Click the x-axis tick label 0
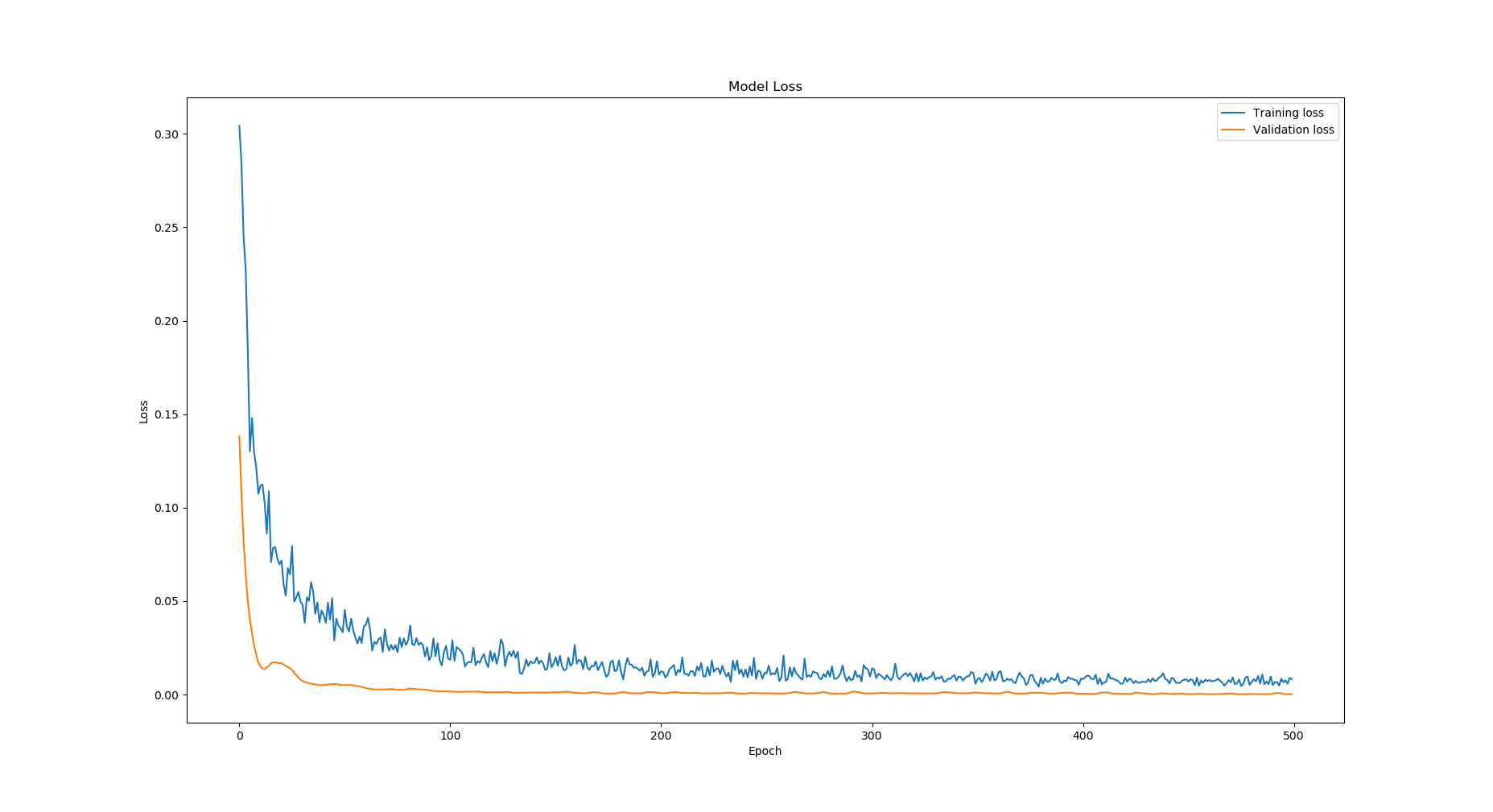 click(x=239, y=736)
